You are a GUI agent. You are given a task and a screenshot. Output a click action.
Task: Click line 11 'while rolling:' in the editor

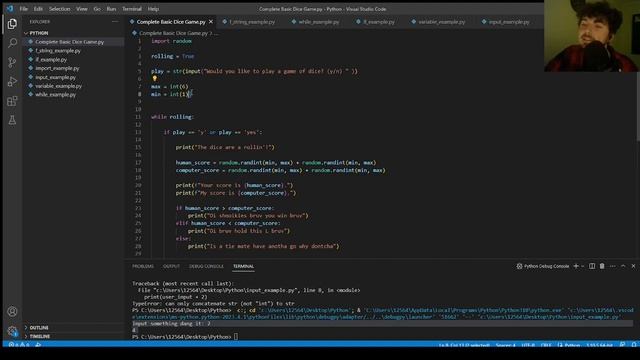point(172,117)
